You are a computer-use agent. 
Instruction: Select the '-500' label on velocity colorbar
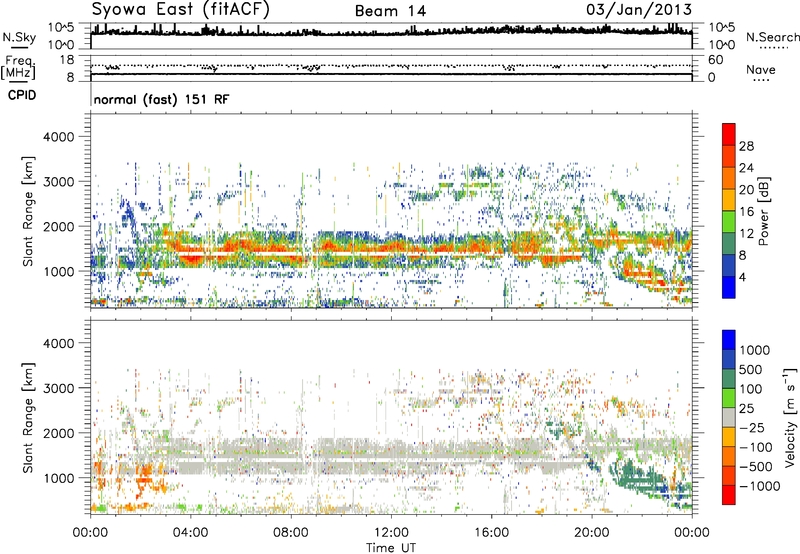coord(756,467)
